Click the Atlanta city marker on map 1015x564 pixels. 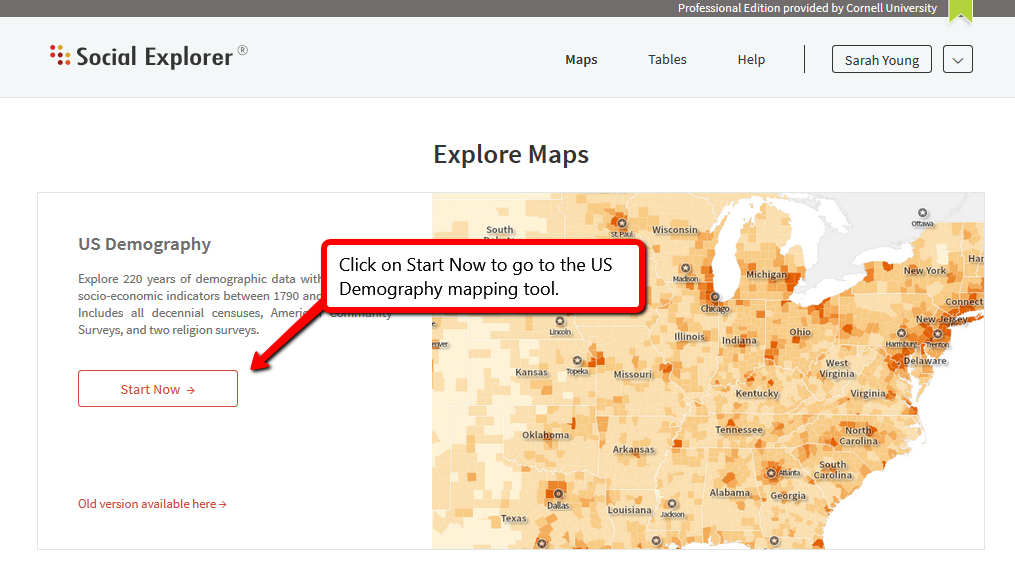[x=771, y=473]
